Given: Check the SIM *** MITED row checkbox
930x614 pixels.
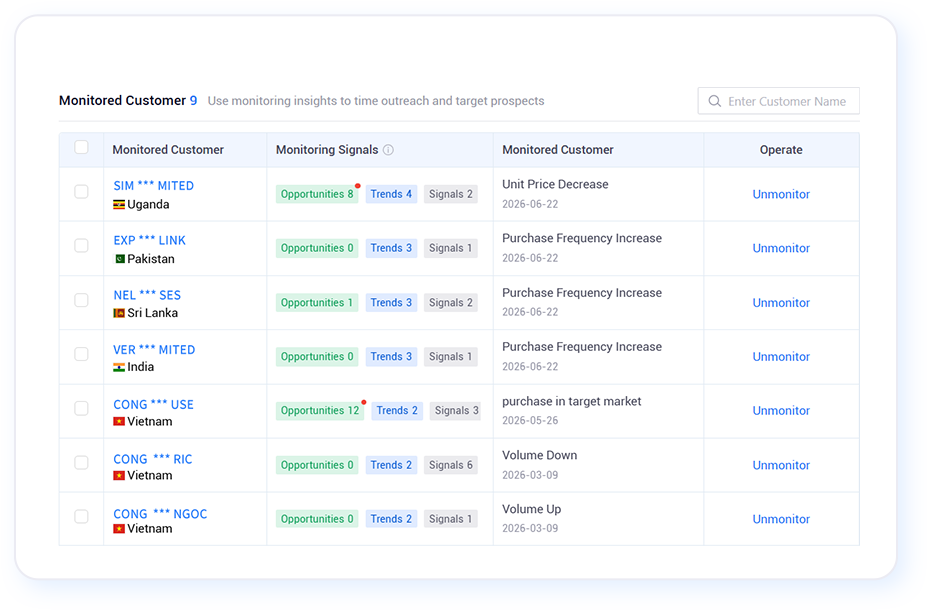Looking at the screenshot, I should click(x=81, y=192).
